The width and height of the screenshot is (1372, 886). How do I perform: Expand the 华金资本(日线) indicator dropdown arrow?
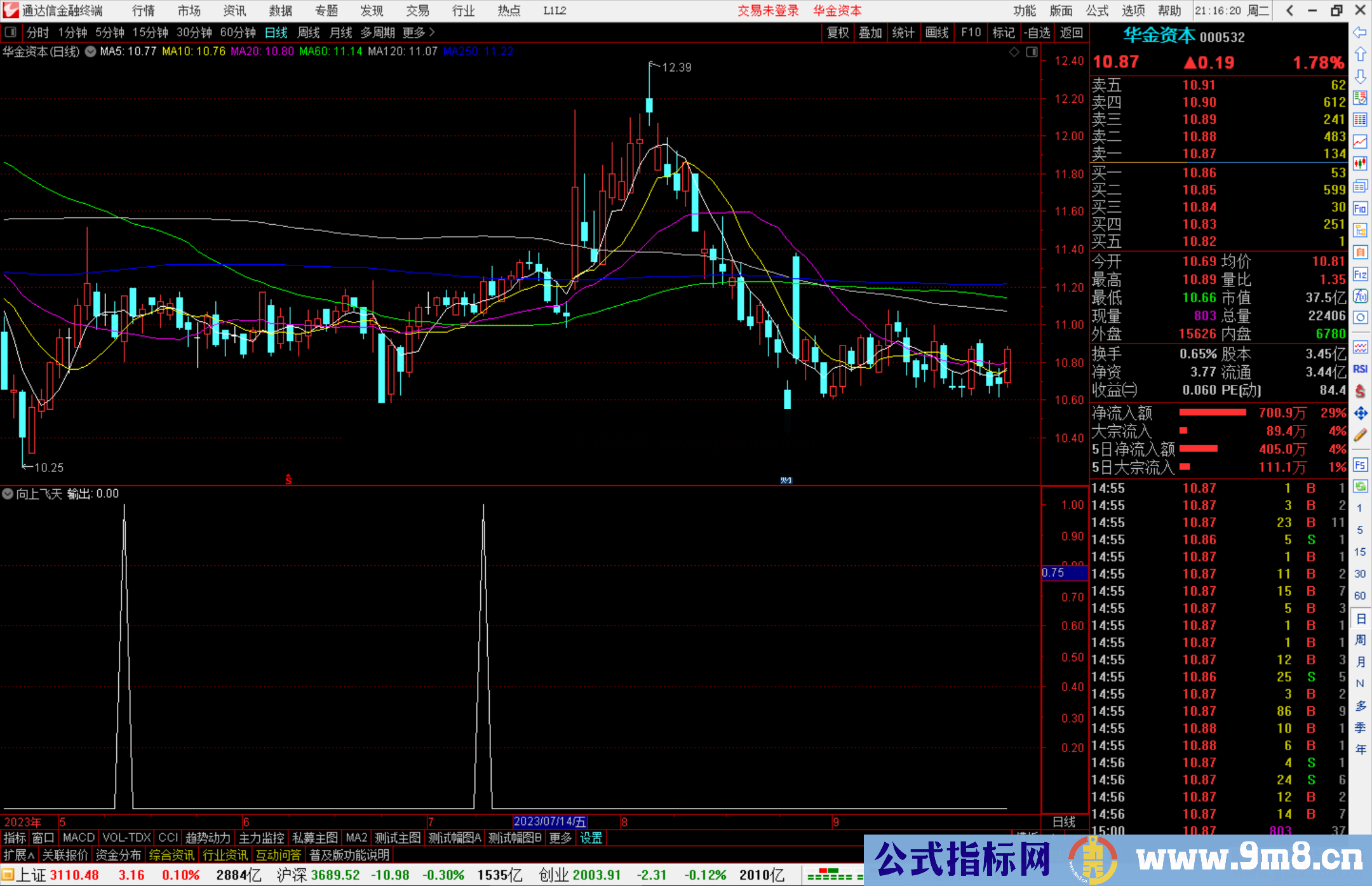(x=91, y=51)
